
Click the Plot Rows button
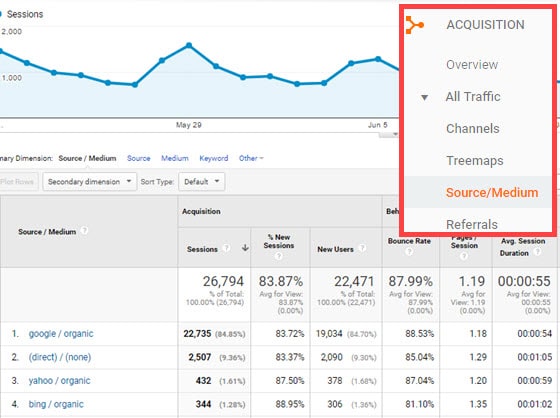pos(18,181)
